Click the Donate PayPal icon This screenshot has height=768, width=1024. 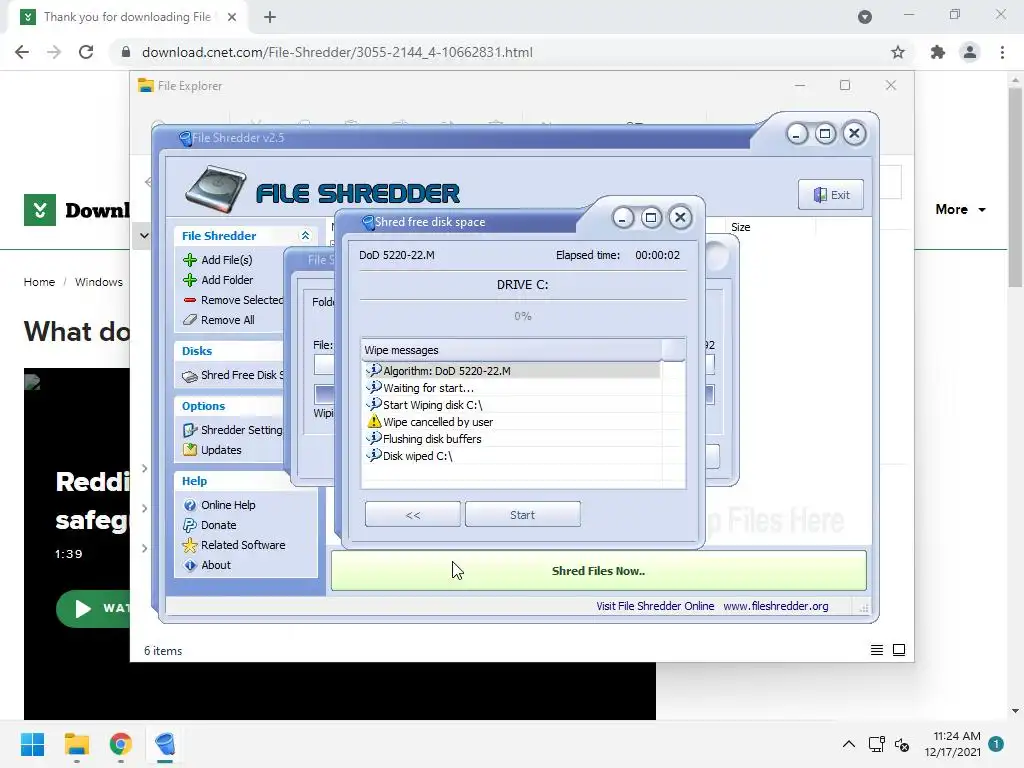click(190, 525)
